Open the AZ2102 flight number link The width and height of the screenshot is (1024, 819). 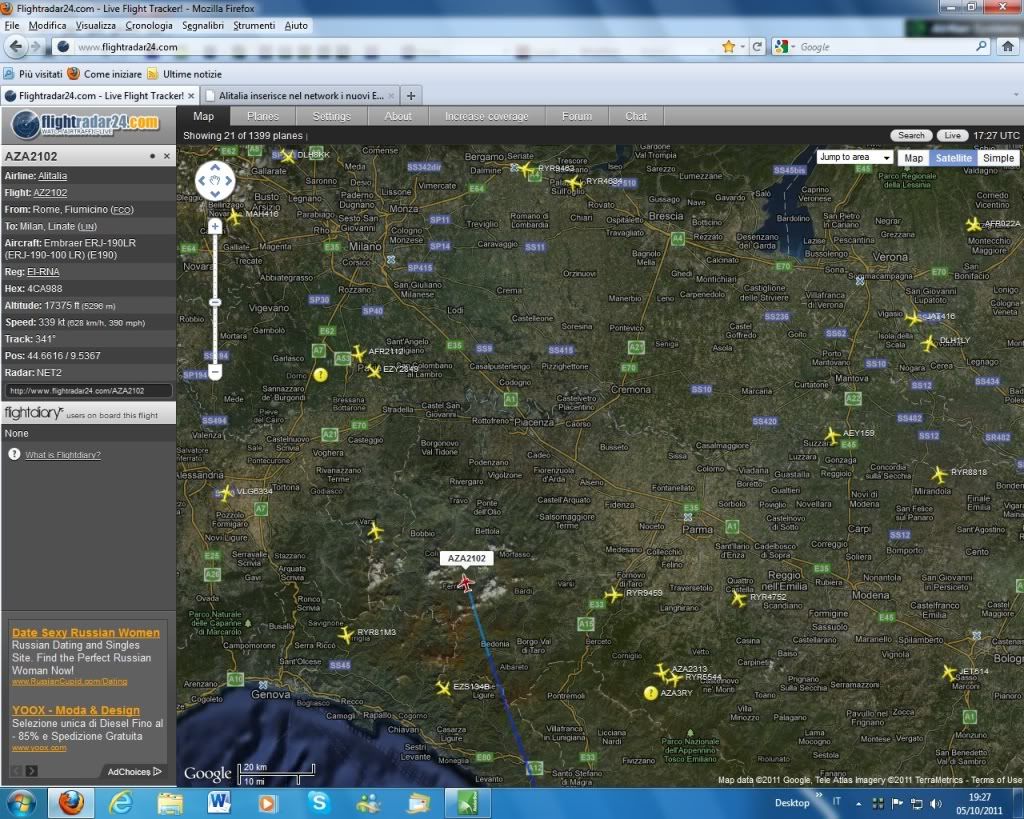coord(50,193)
